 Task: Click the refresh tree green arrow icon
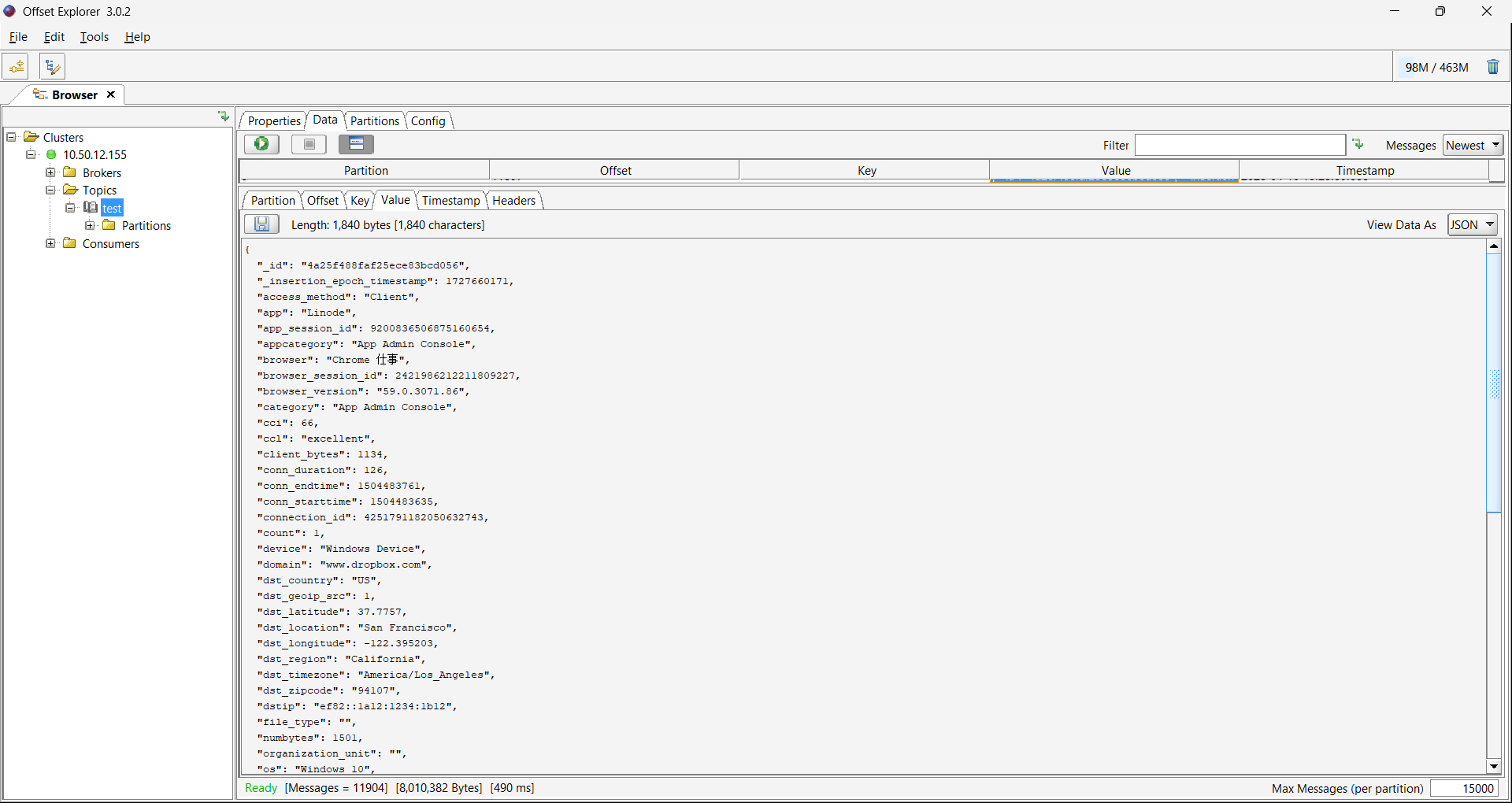coord(224,117)
